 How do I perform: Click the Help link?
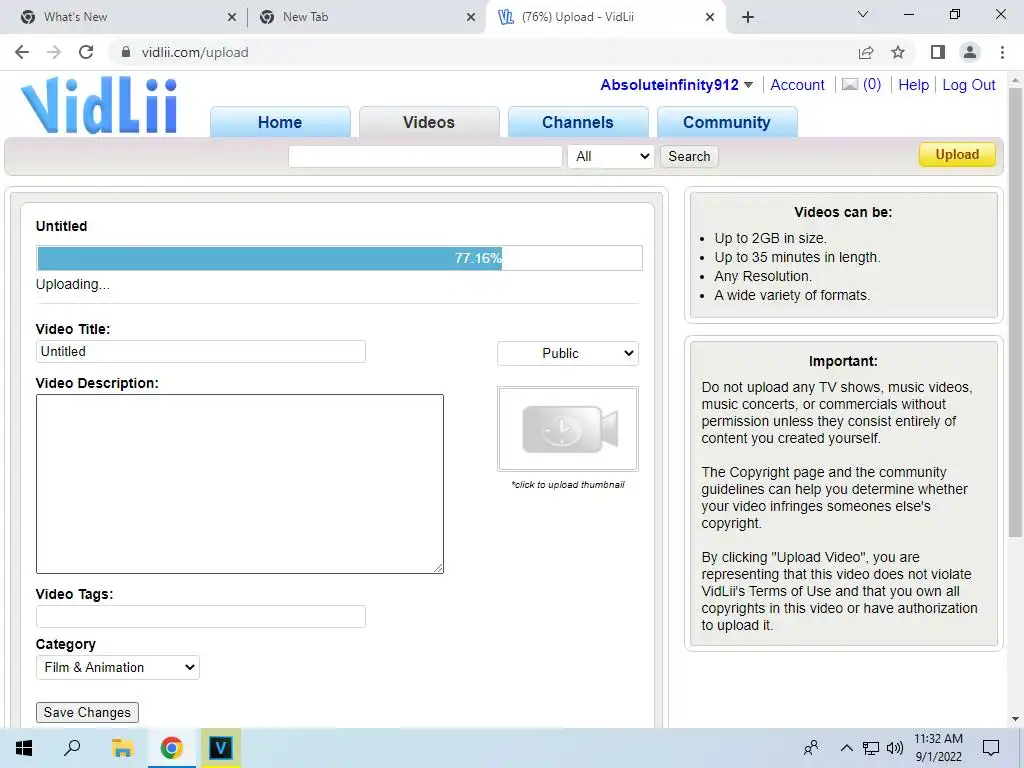coord(913,85)
